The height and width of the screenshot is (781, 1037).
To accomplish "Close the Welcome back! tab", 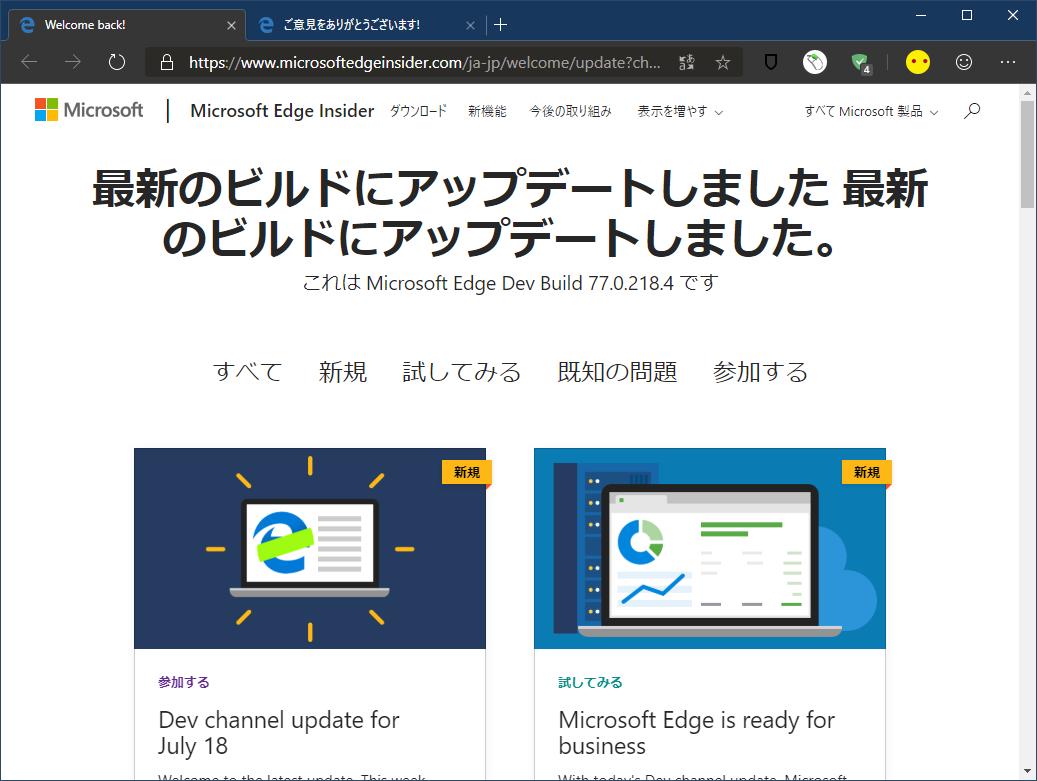I will pyautogui.click(x=231, y=25).
